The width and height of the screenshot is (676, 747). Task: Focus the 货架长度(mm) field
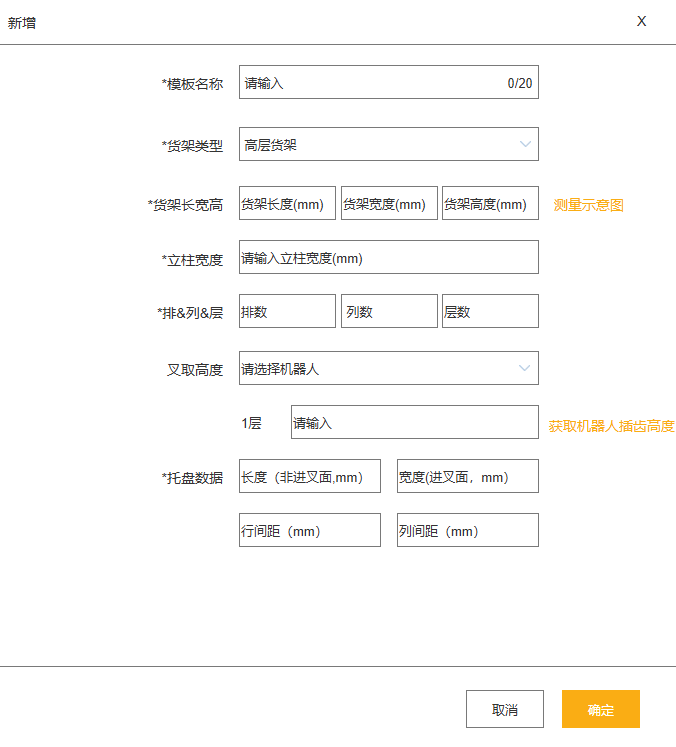pyautogui.click(x=287, y=203)
